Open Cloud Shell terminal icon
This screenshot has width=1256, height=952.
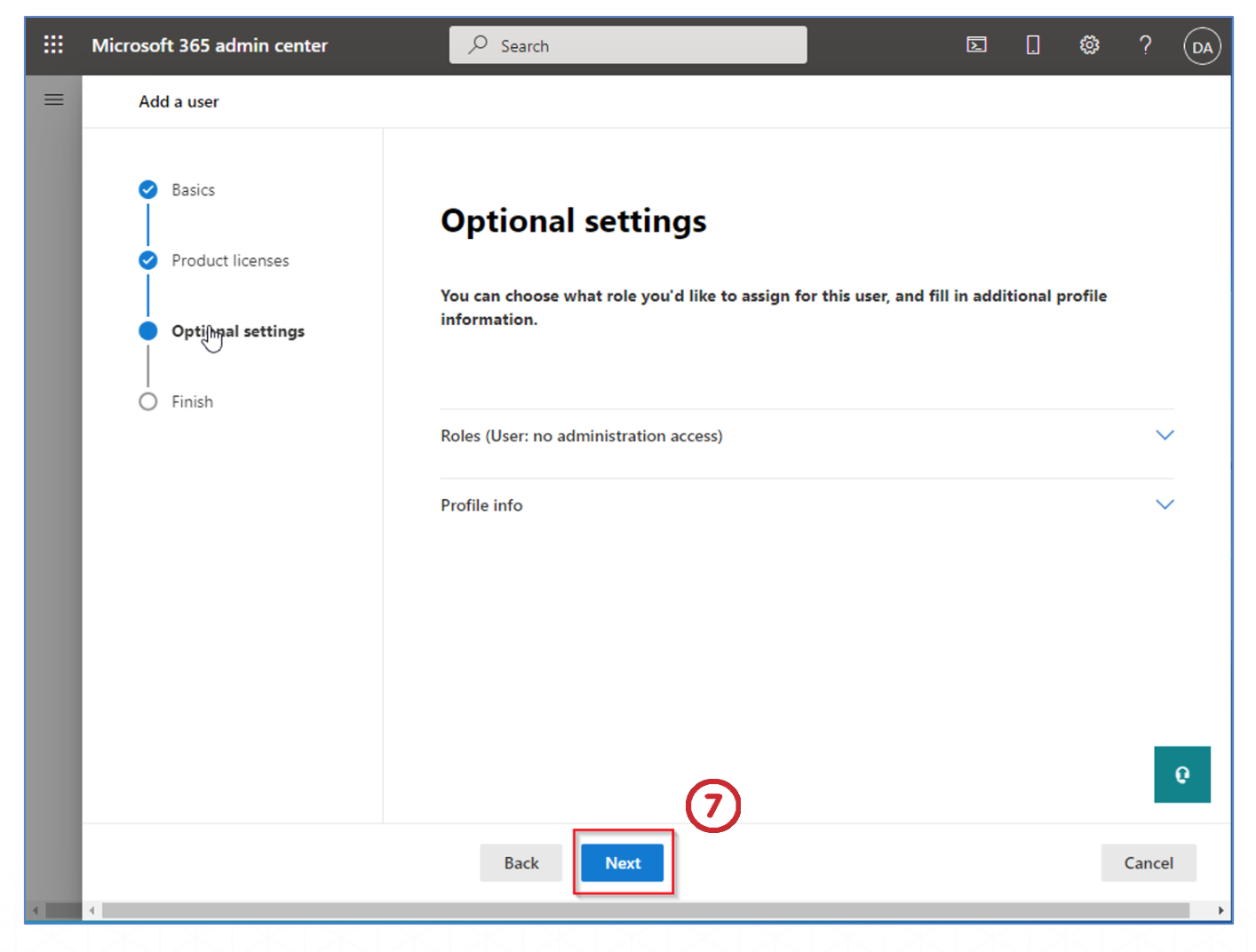[976, 45]
